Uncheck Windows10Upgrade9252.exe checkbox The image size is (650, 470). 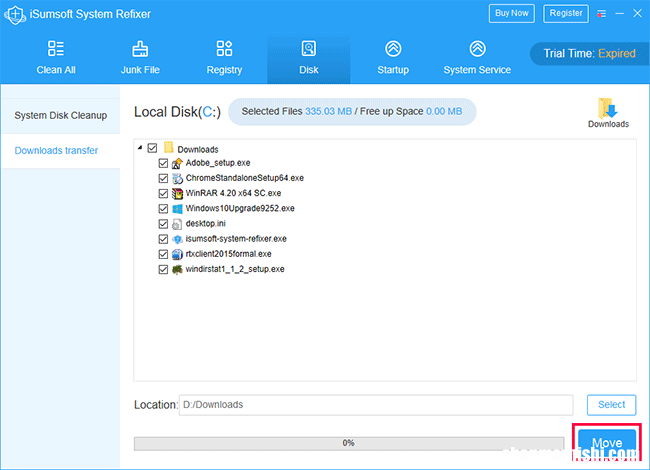click(163, 209)
